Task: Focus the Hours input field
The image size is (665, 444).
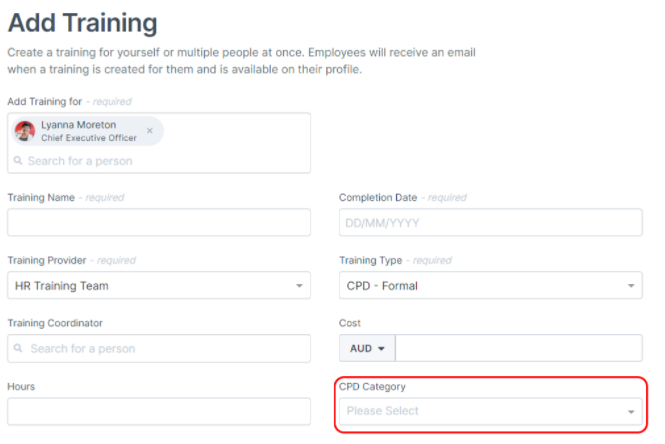Action: [159, 411]
